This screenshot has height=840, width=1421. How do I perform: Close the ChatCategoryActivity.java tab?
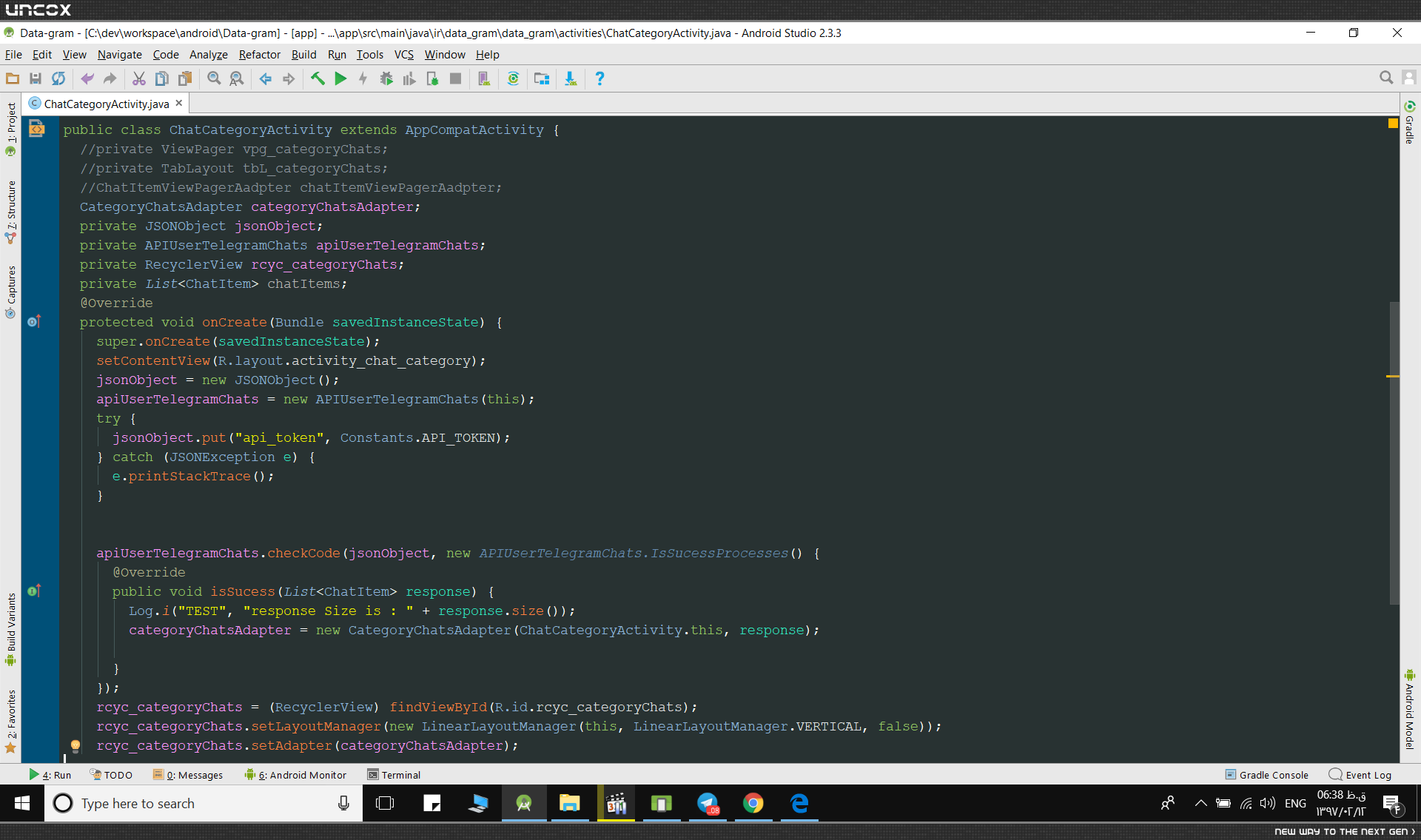tap(179, 104)
